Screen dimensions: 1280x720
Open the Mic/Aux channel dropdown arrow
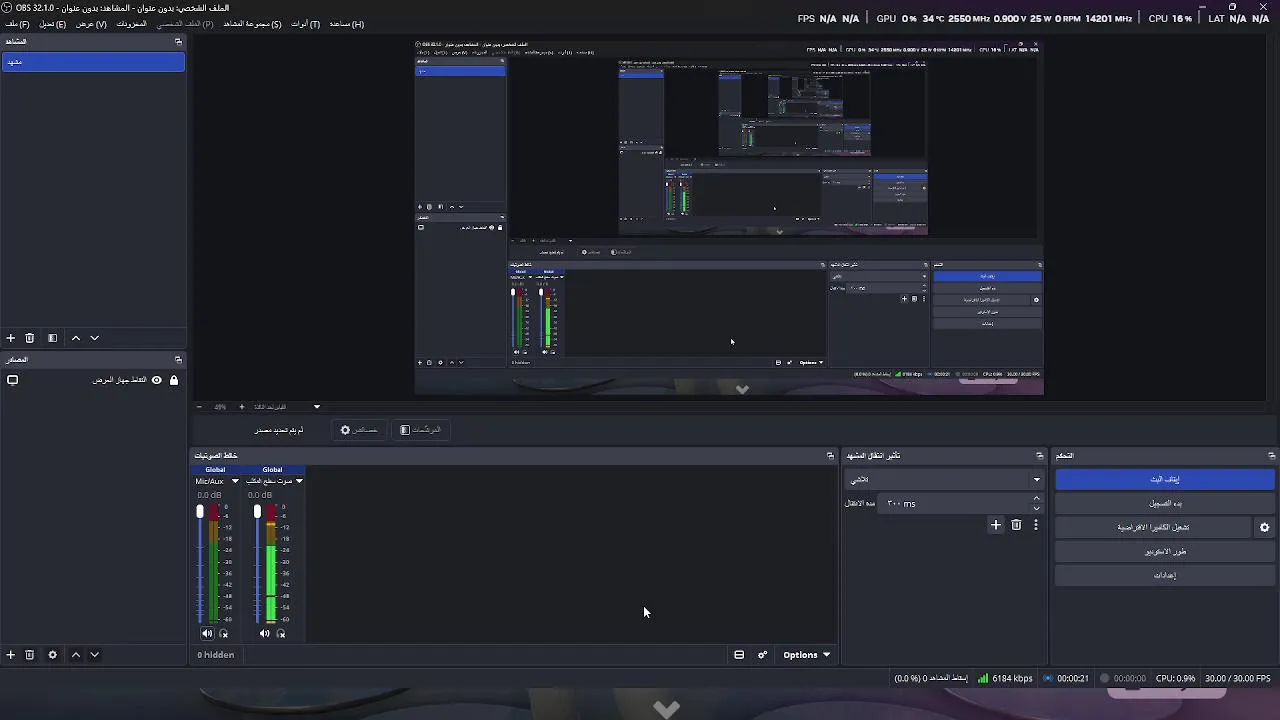point(235,481)
